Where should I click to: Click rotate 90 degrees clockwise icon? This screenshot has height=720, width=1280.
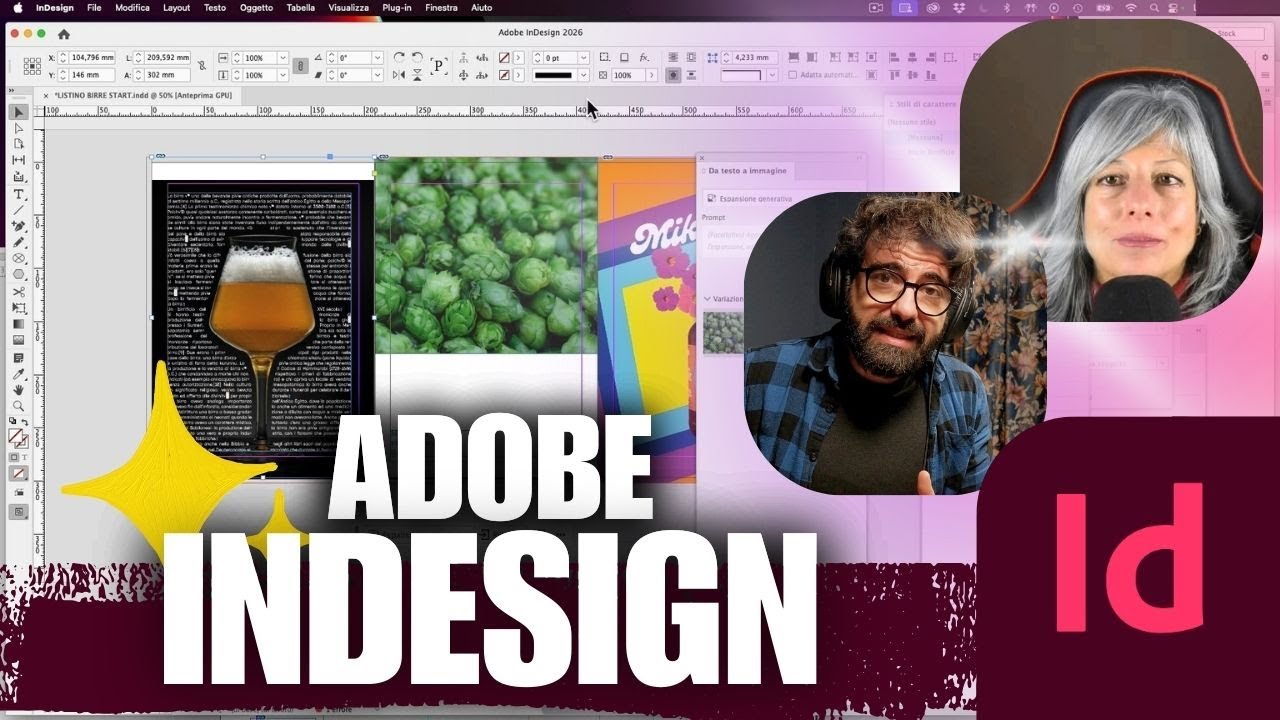coord(400,58)
